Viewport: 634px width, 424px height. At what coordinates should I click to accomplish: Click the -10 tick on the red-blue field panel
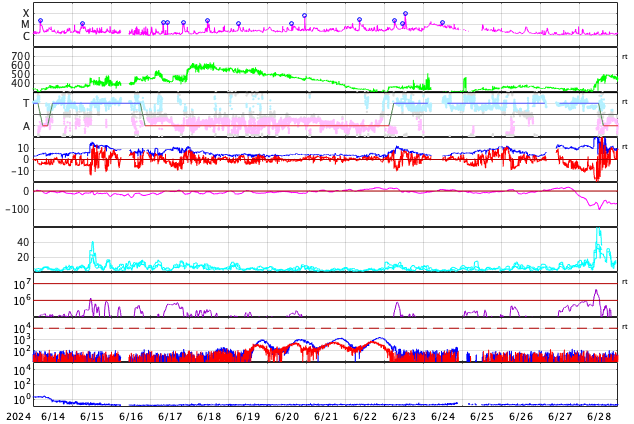[18, 171]
